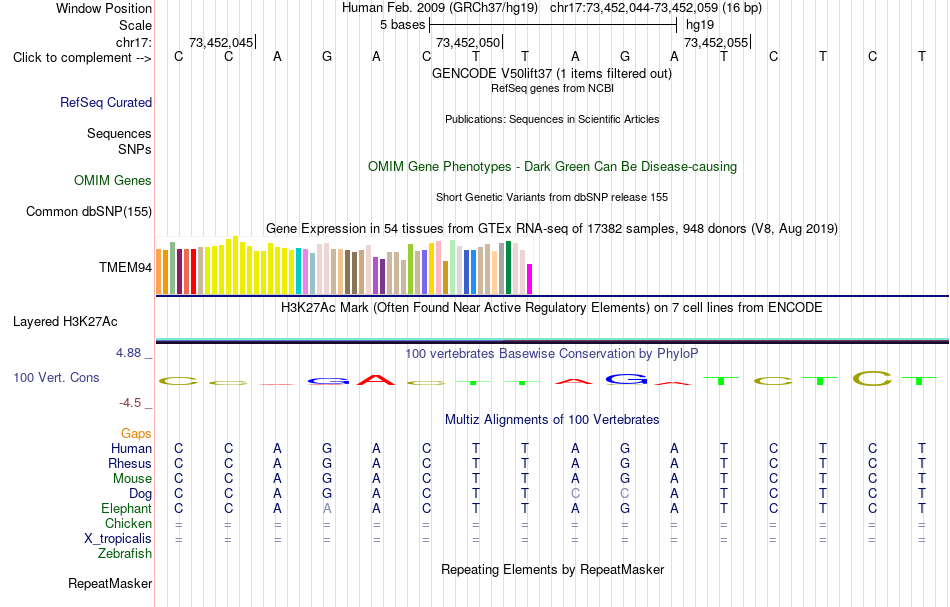The height and width of the screenshot is (607, 950).
Task: Click the dark green bar in TMEM94 chart
Action: 508,268
